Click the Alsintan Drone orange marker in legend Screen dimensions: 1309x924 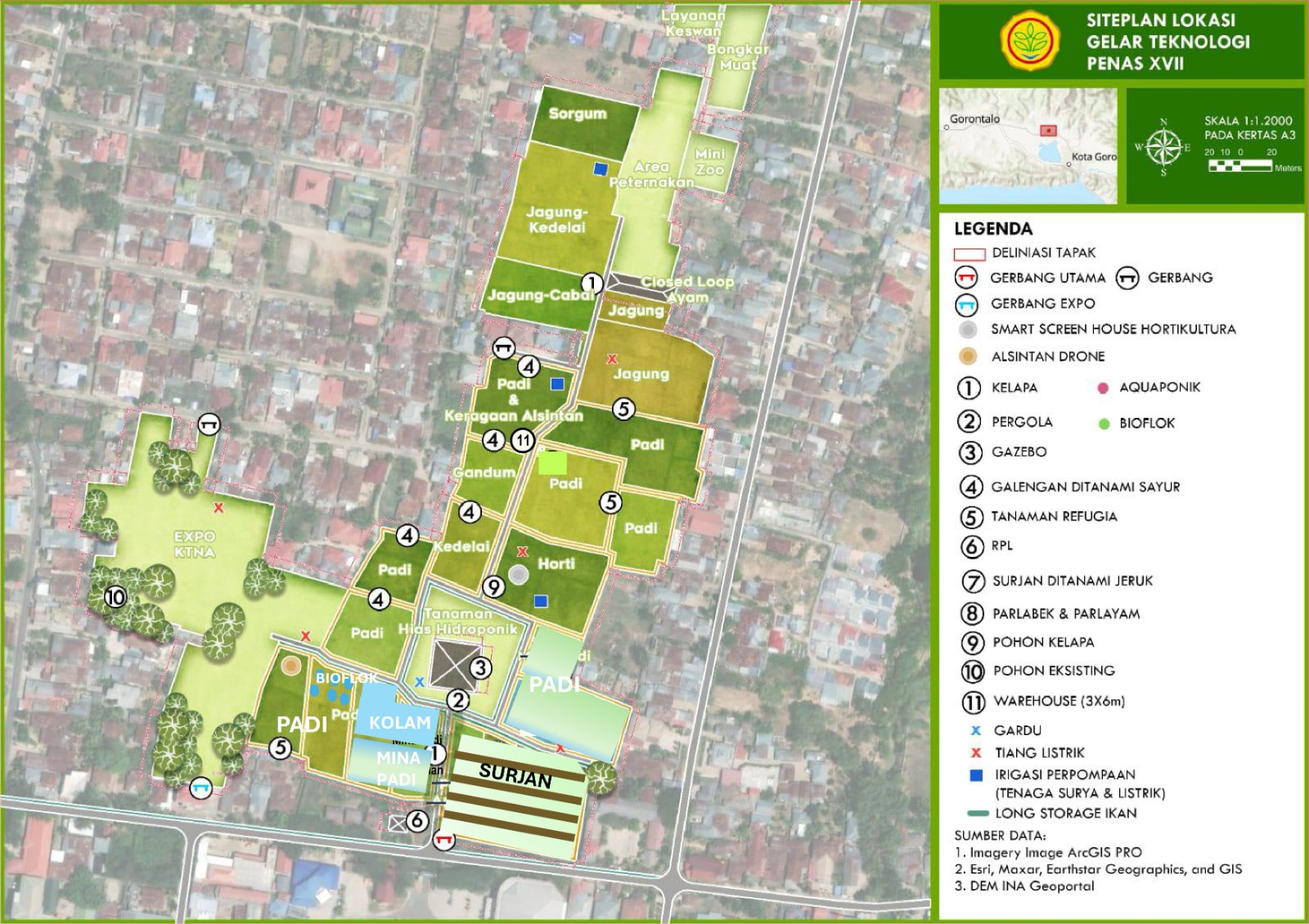pos(965,357)
